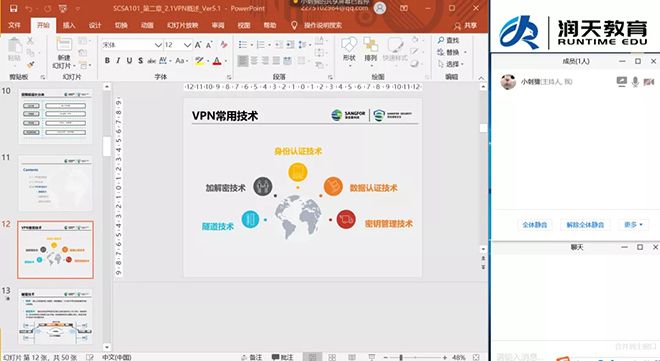
Task: Toggle Underline text formatting
Action: pos(129,61)
